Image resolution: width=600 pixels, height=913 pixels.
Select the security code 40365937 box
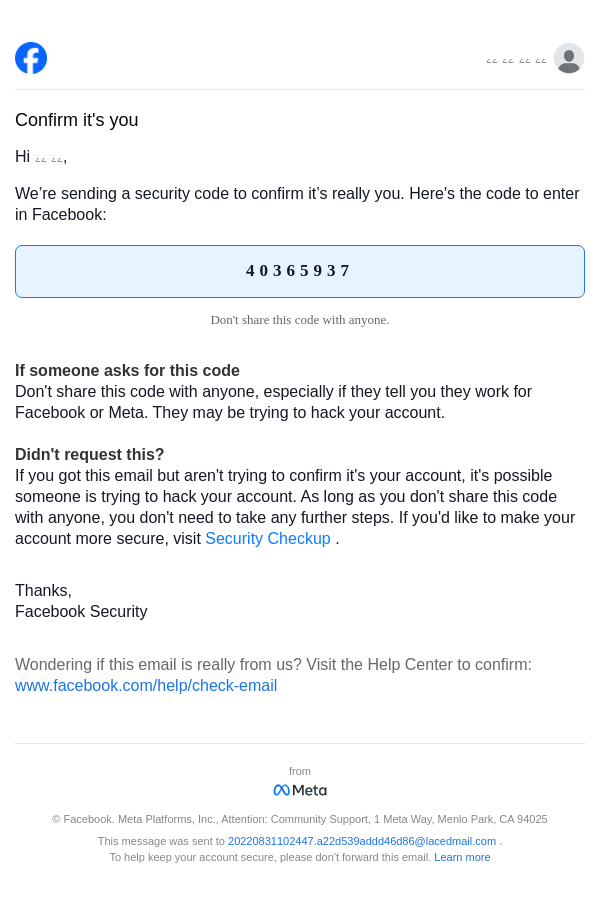click(x=299, y=271)
